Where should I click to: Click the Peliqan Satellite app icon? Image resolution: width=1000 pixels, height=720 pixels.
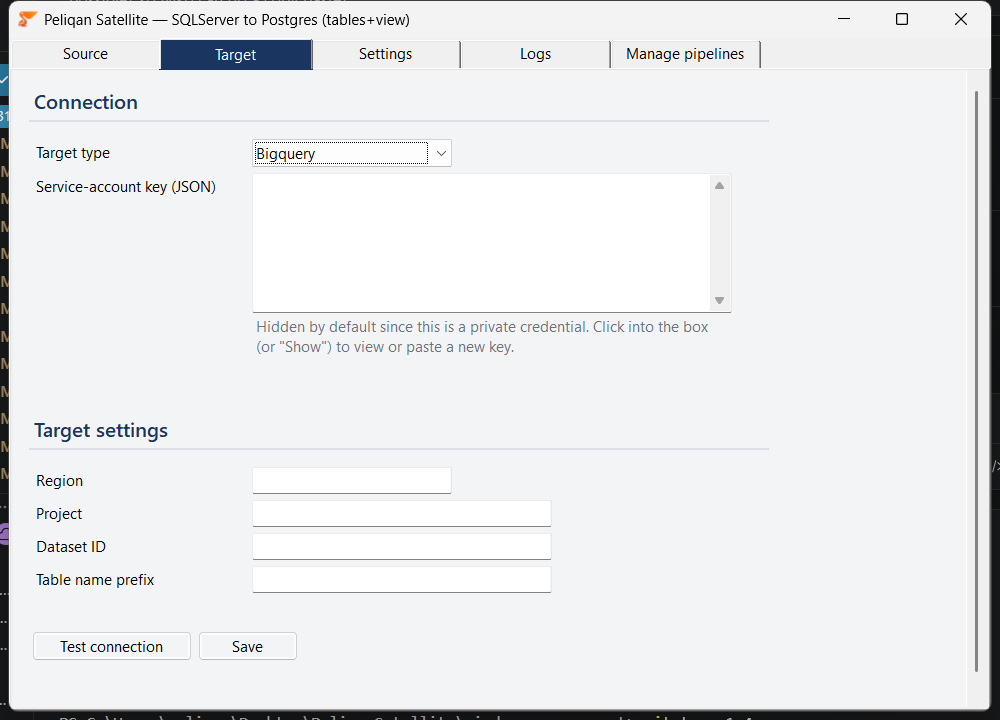(27, 19)
